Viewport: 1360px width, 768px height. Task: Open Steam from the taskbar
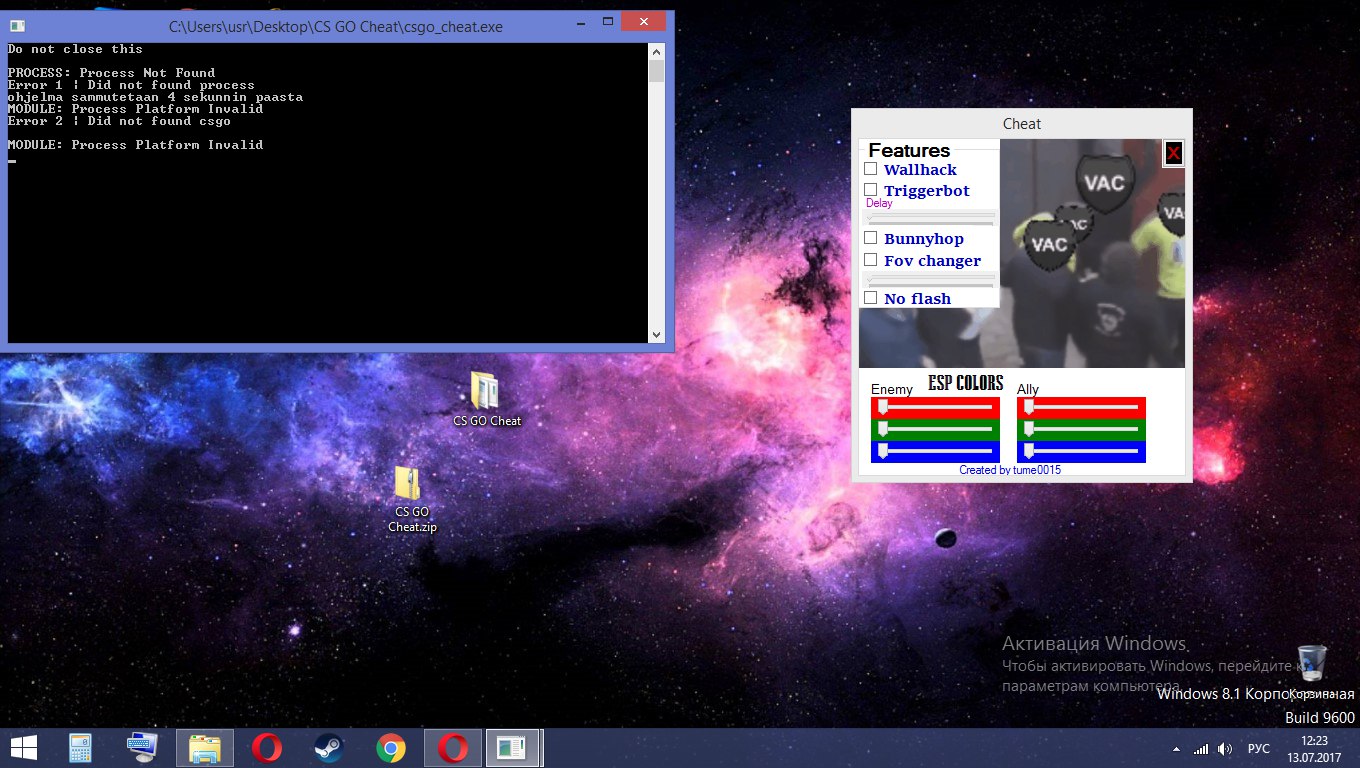(x=327, y=748)
